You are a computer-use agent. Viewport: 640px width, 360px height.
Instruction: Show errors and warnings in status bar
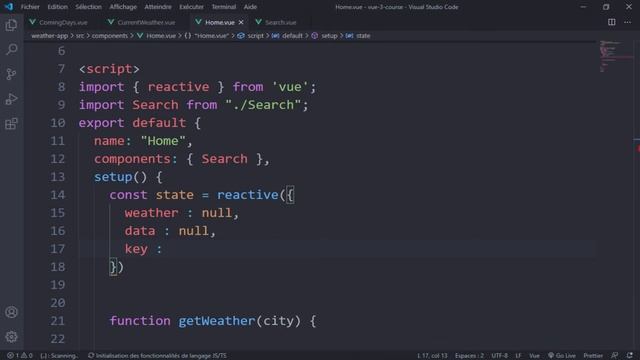19,356
